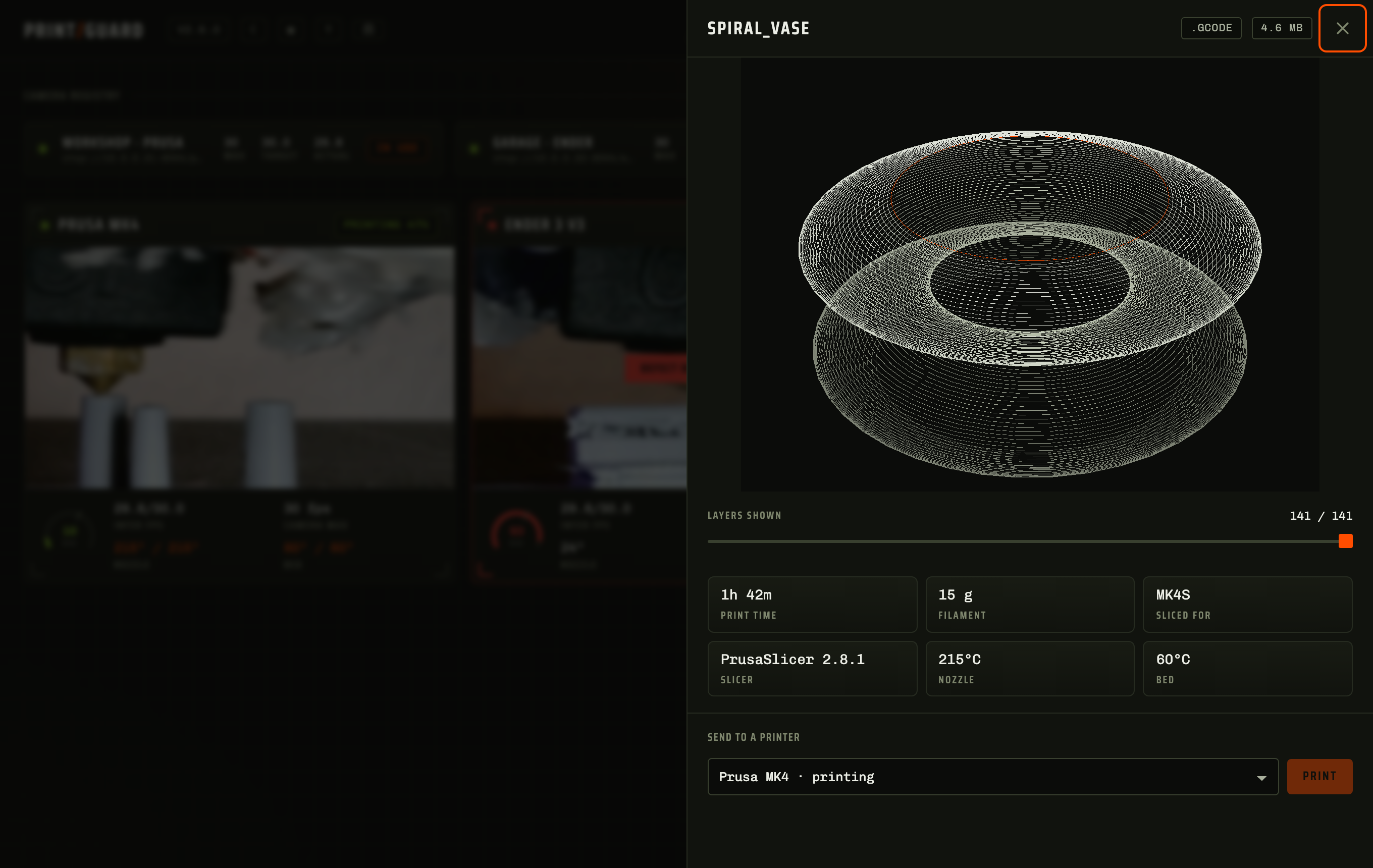The image size is (1373, 868).
Task: Select the 60°C bed card
Action: pyautogui.click(x=1247, y=669)
